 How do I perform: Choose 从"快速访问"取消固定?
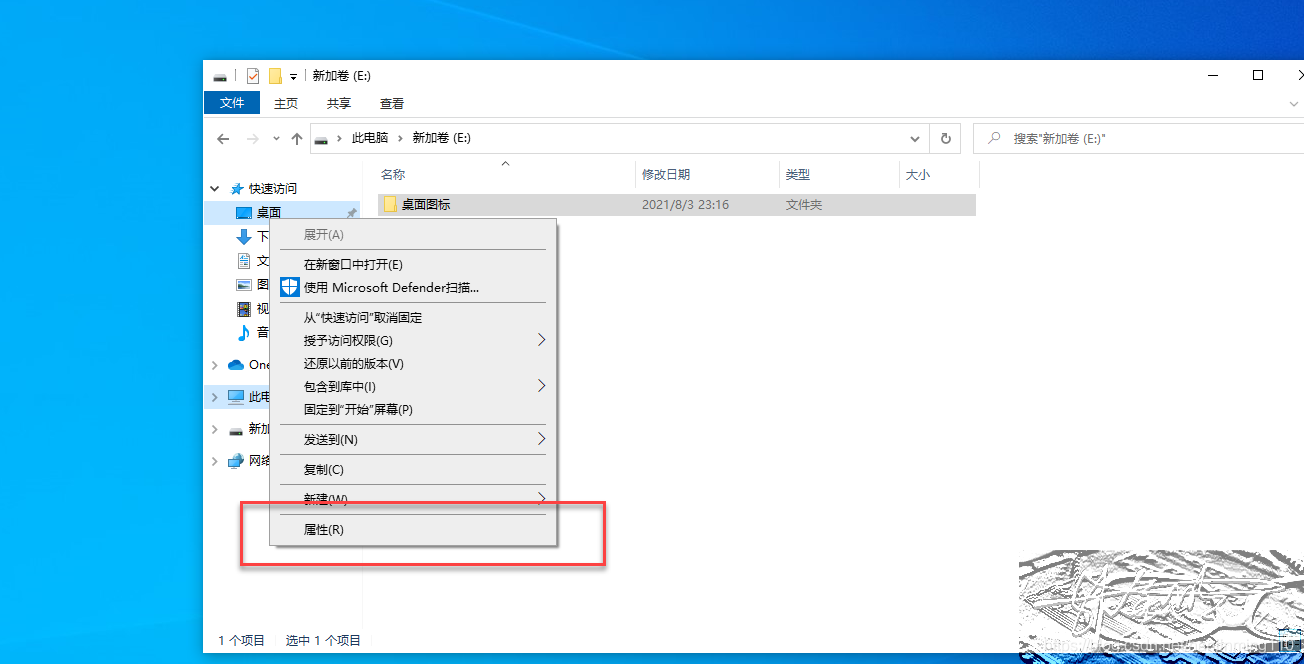click(413, 318)
